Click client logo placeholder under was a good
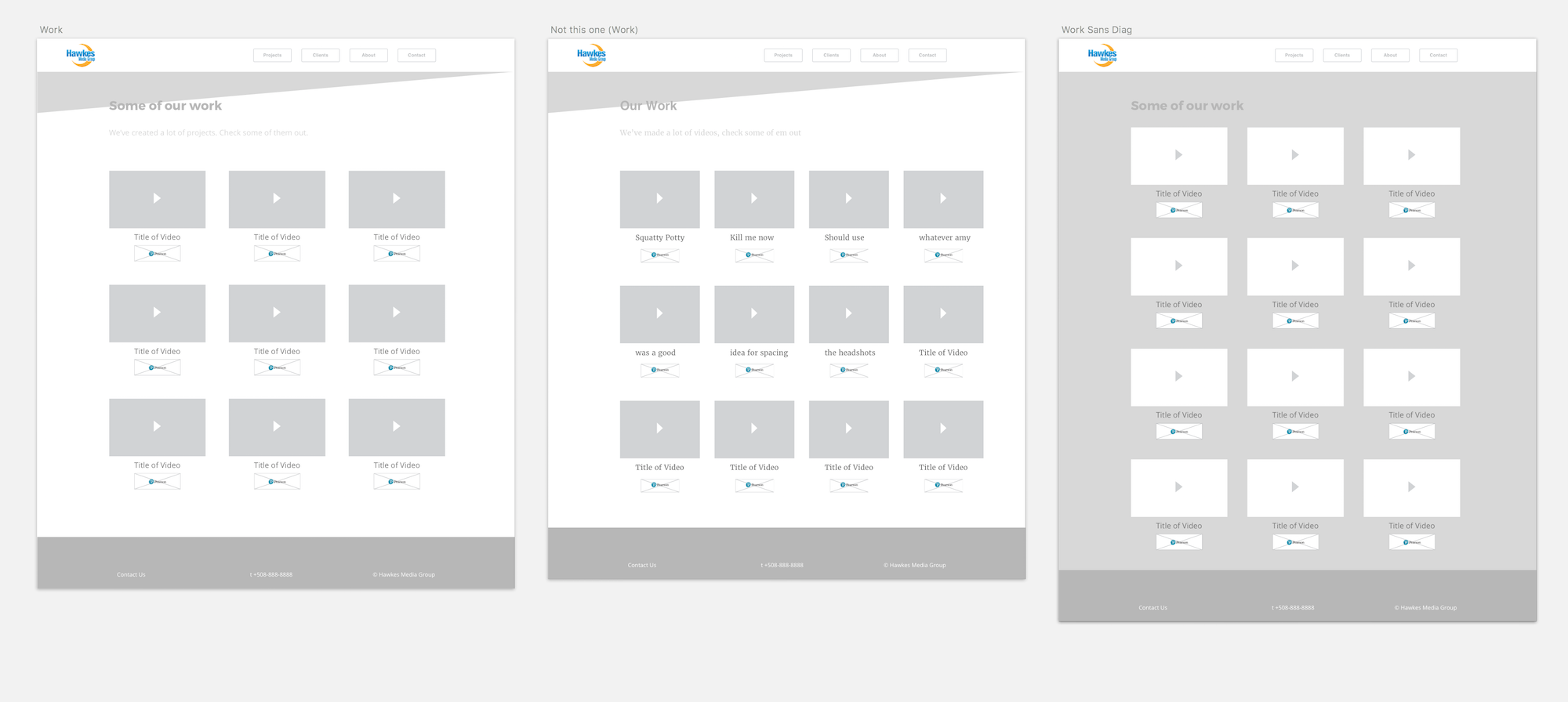1568x702 pixels. click(659, 370)
